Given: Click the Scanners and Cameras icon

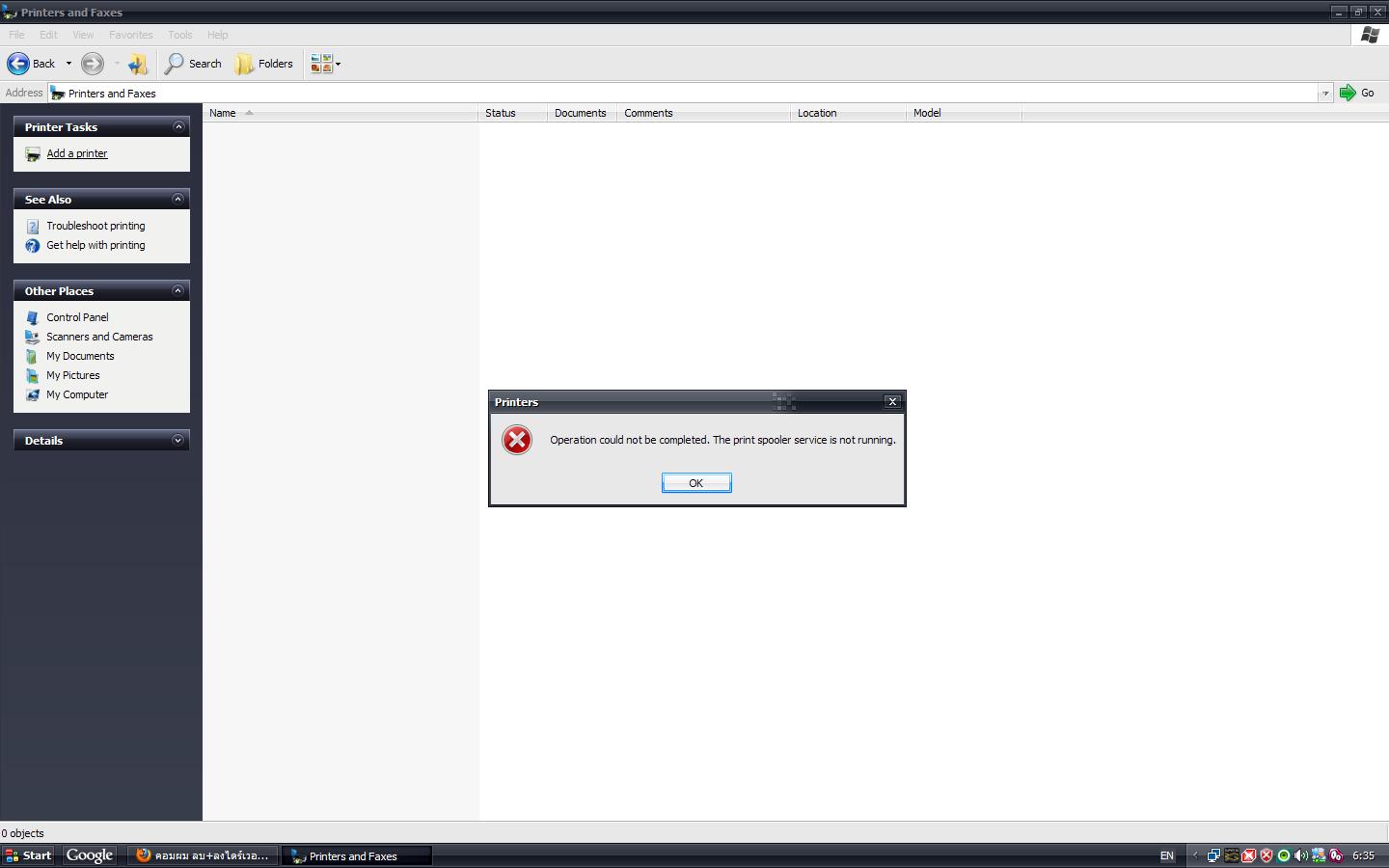Looking at the screenshot, I should click(33, 337).
